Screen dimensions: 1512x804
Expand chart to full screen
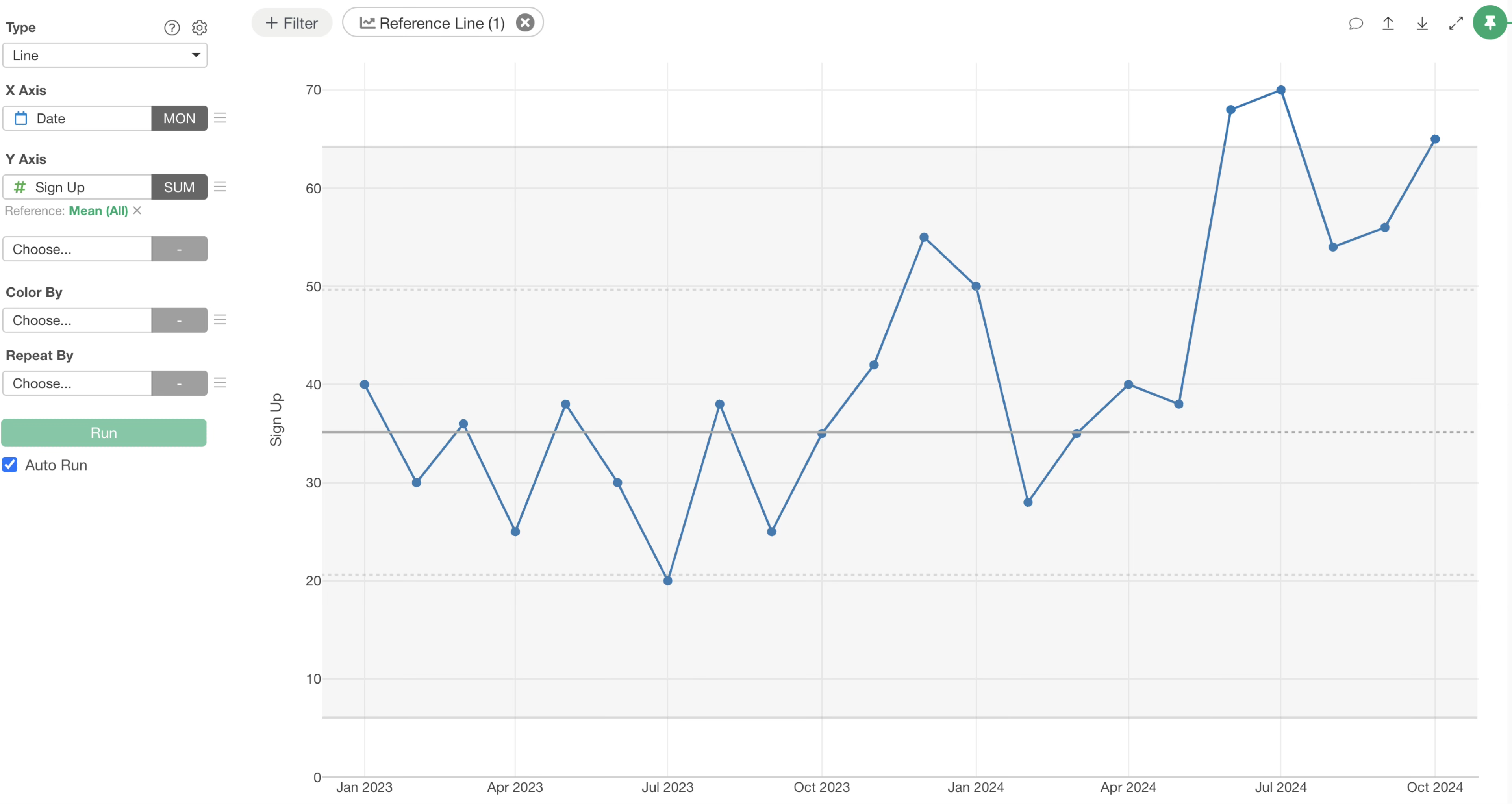tap(1456, 24)
